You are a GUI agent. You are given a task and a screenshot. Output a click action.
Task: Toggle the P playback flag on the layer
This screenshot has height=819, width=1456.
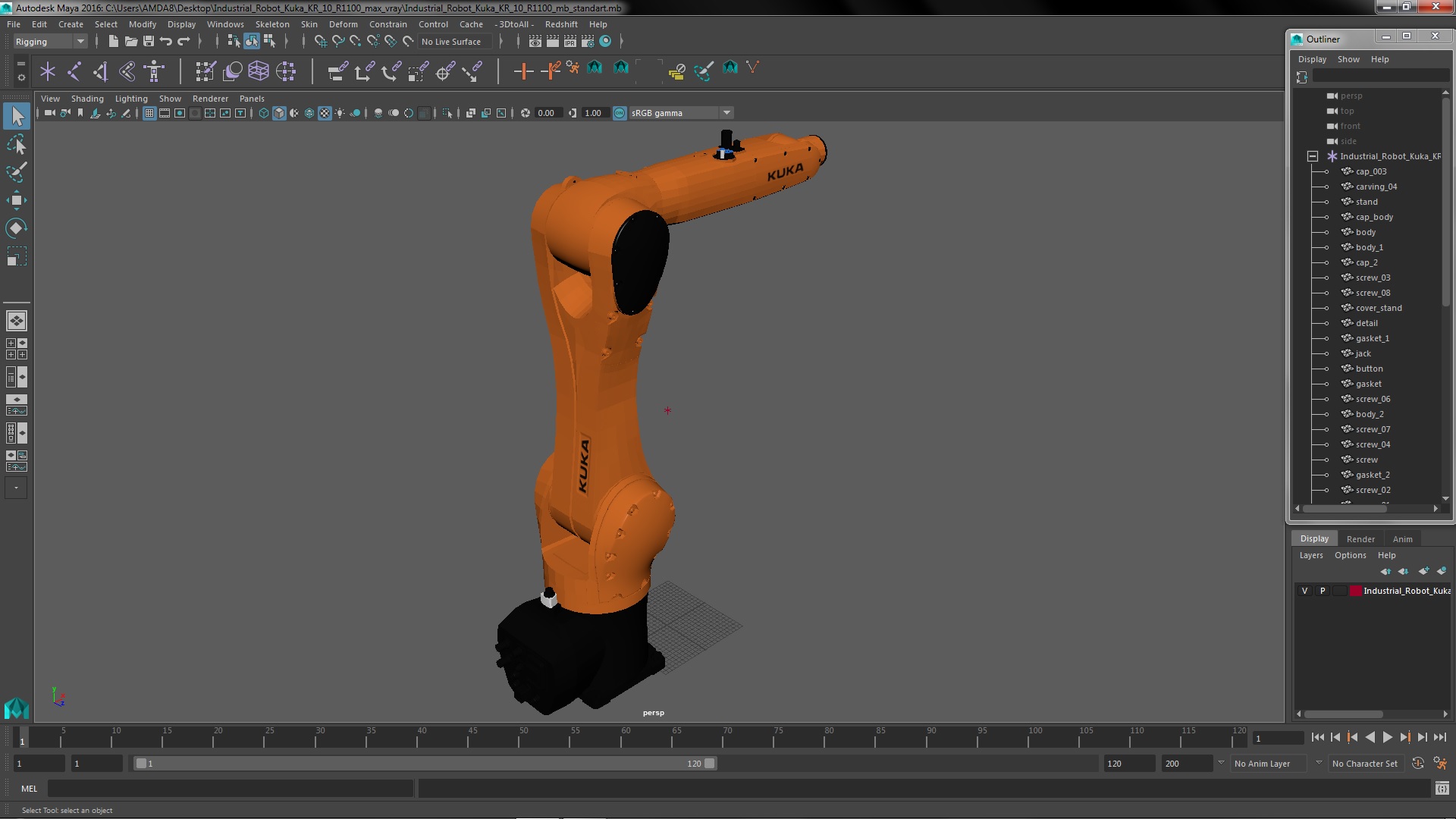[x=1323, y=591]
